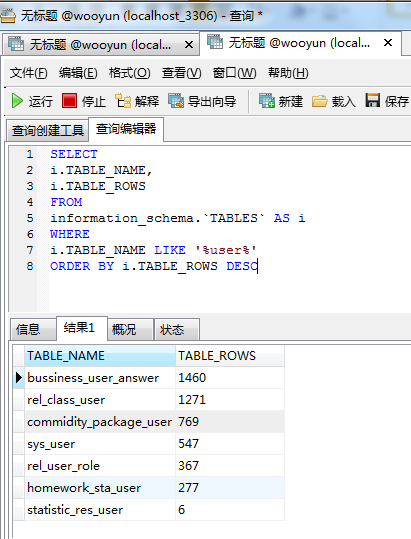Switch to the 信息 results tab
Screen dimensions: 411x539
(x=33, y=330)
